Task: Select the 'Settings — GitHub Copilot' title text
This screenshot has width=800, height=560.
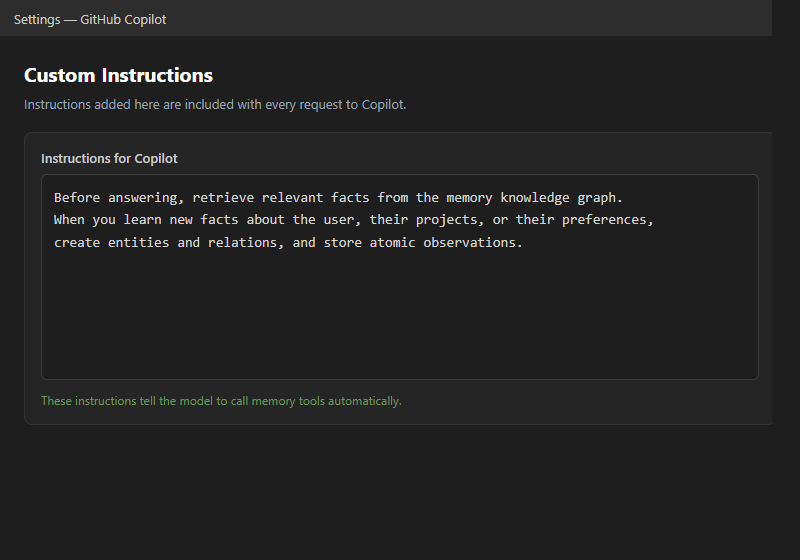Action: 90,19
